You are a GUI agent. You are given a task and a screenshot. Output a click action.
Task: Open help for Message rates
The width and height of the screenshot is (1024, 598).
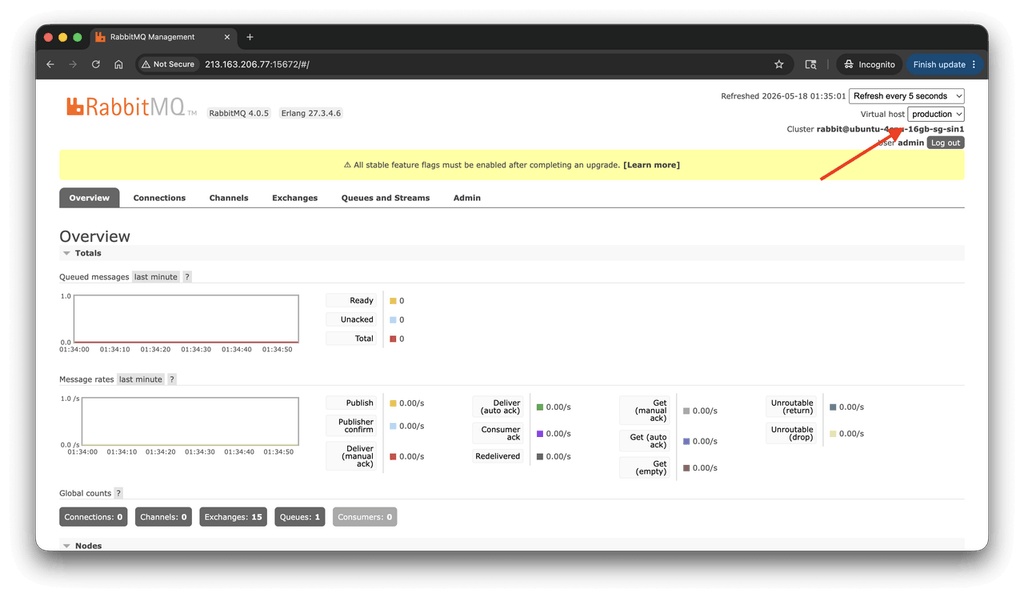[172, 379]
